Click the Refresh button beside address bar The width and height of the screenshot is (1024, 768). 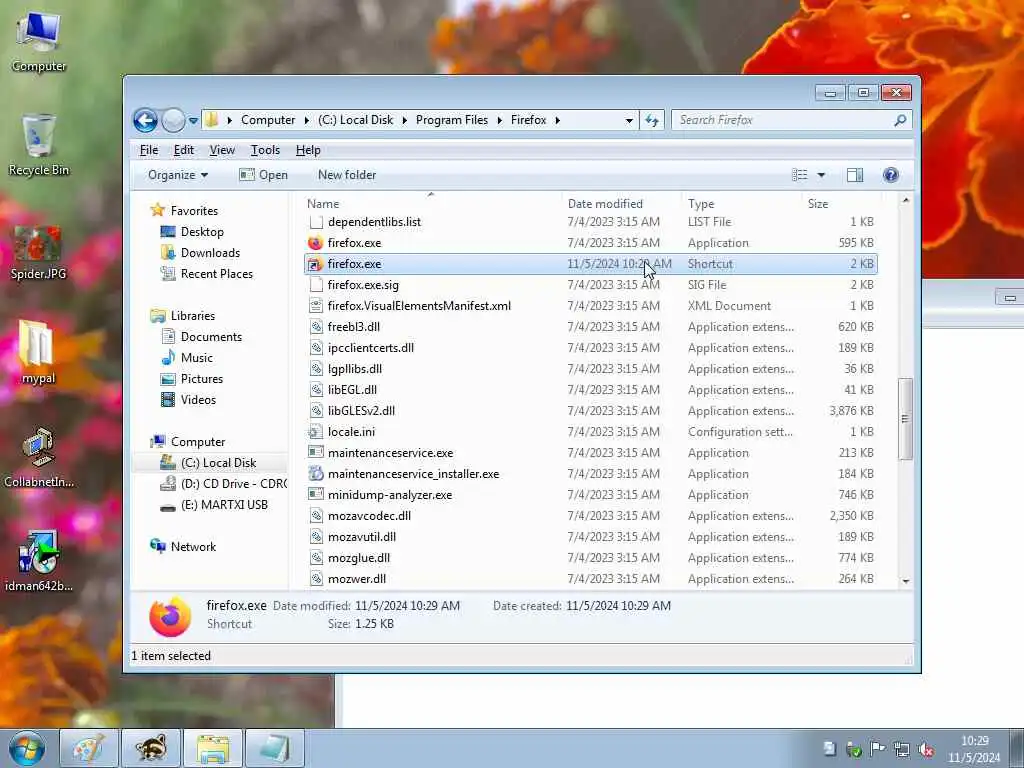tap(652, 120)
